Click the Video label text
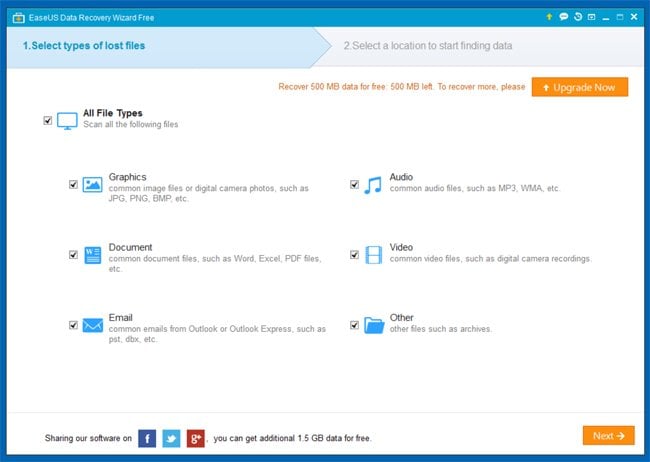This screenshot has width=650, height=462. point(401,248)
